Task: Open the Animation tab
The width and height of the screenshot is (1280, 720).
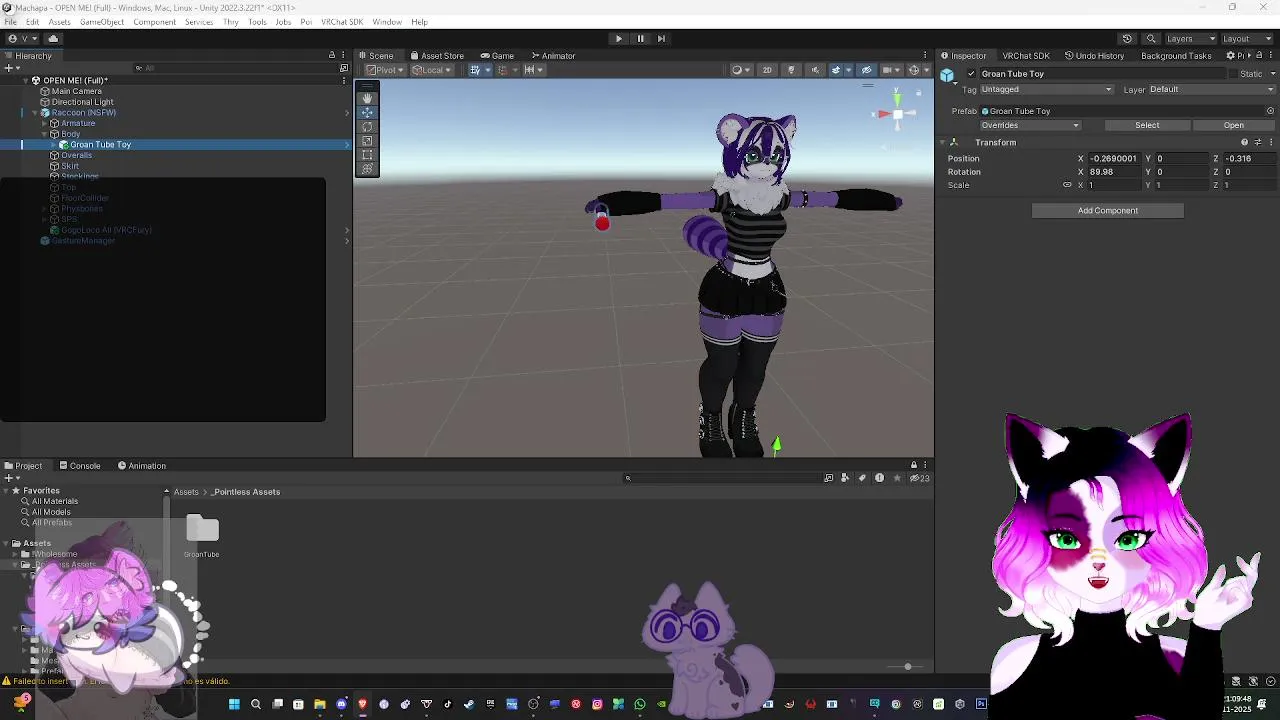Action: tap(141, 466)
